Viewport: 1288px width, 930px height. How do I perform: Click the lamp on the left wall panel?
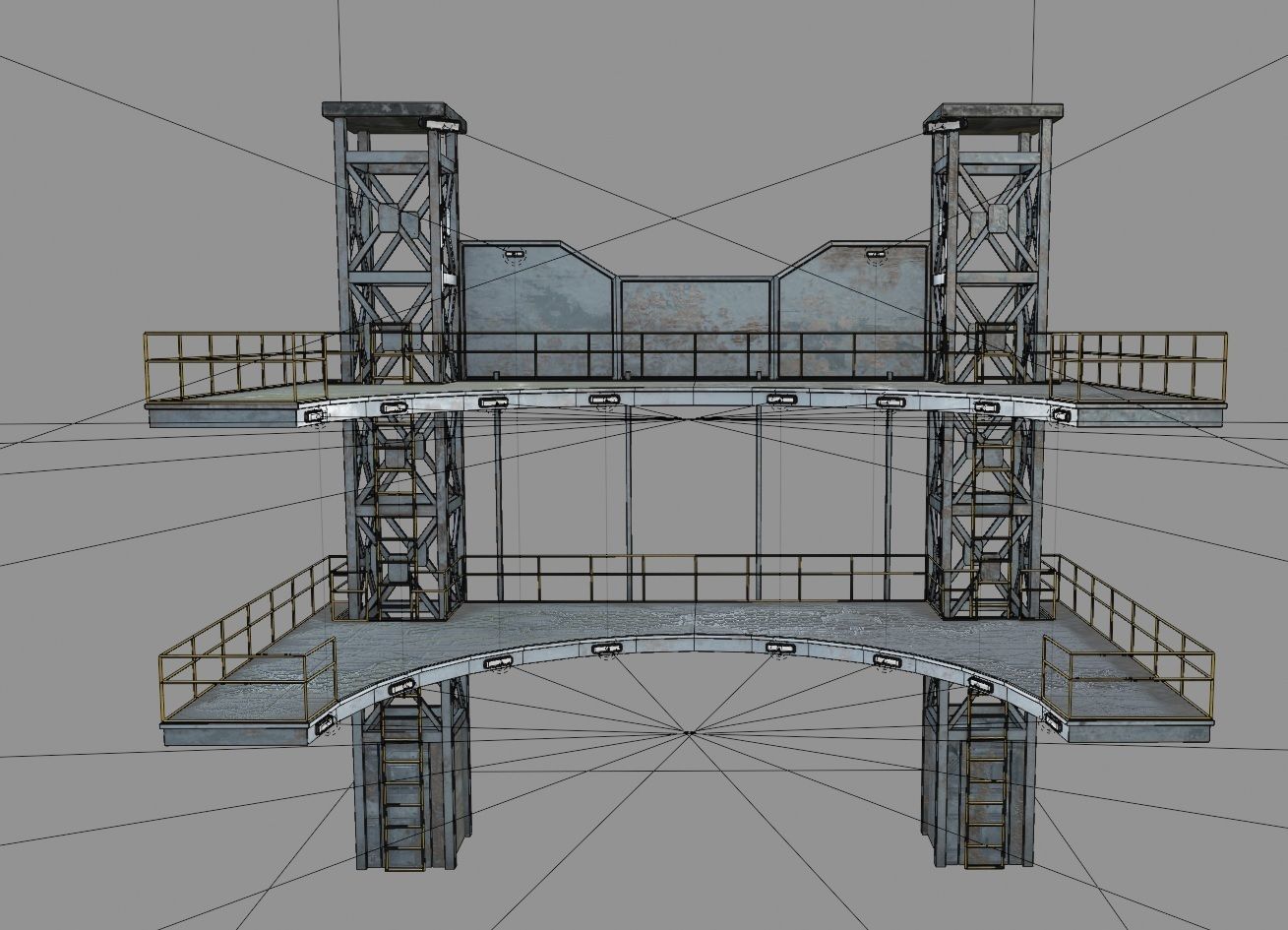pyautogui.click(x=514, y=253)
